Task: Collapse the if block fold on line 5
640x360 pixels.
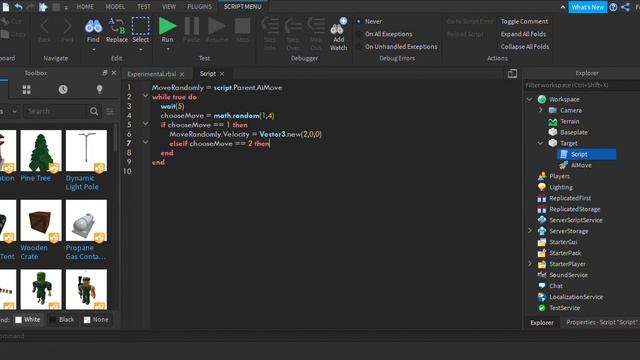Action: click(145, 124)
